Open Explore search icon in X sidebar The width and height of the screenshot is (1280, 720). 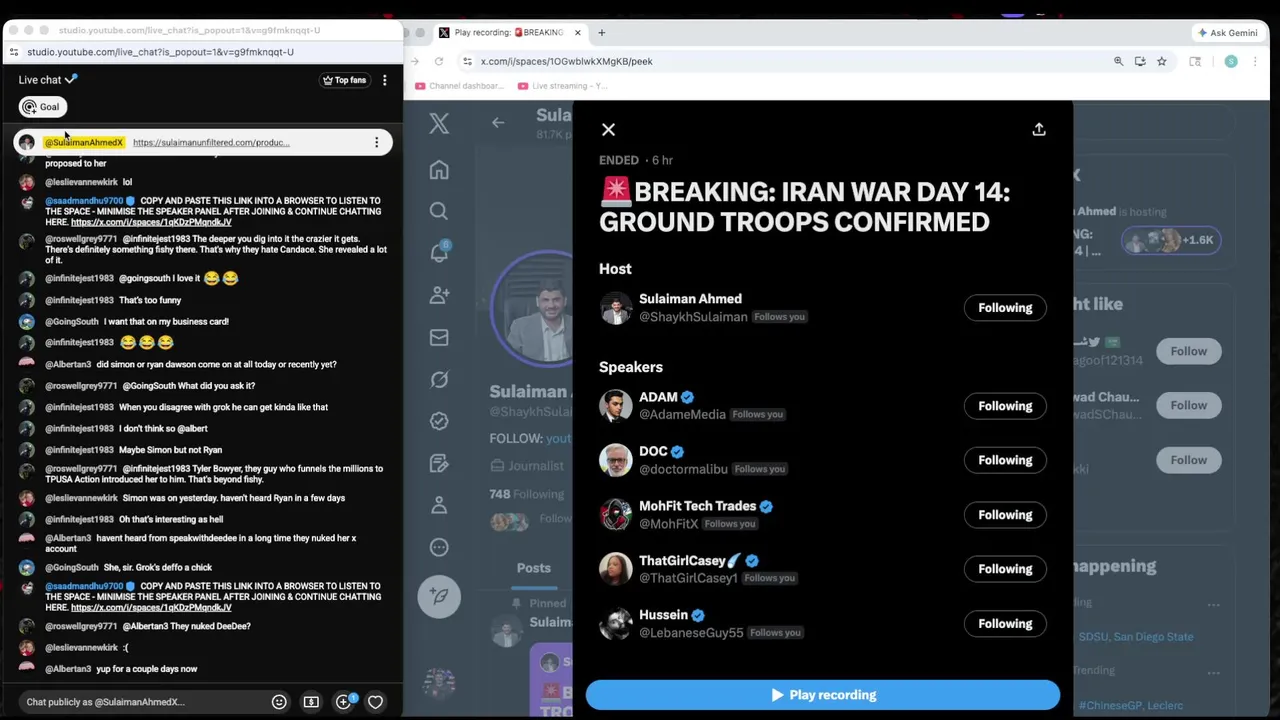[439, 211]
